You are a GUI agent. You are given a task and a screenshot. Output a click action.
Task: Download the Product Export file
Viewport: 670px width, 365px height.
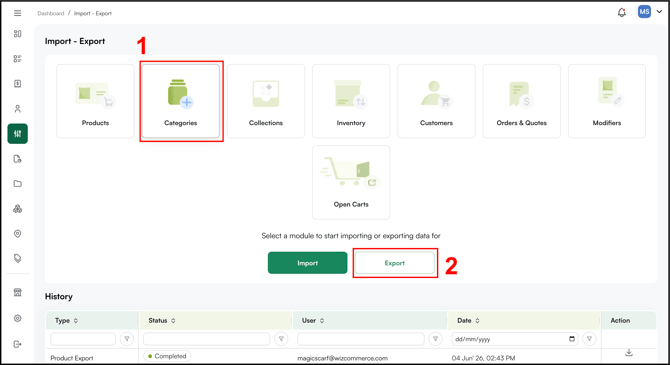629,353
